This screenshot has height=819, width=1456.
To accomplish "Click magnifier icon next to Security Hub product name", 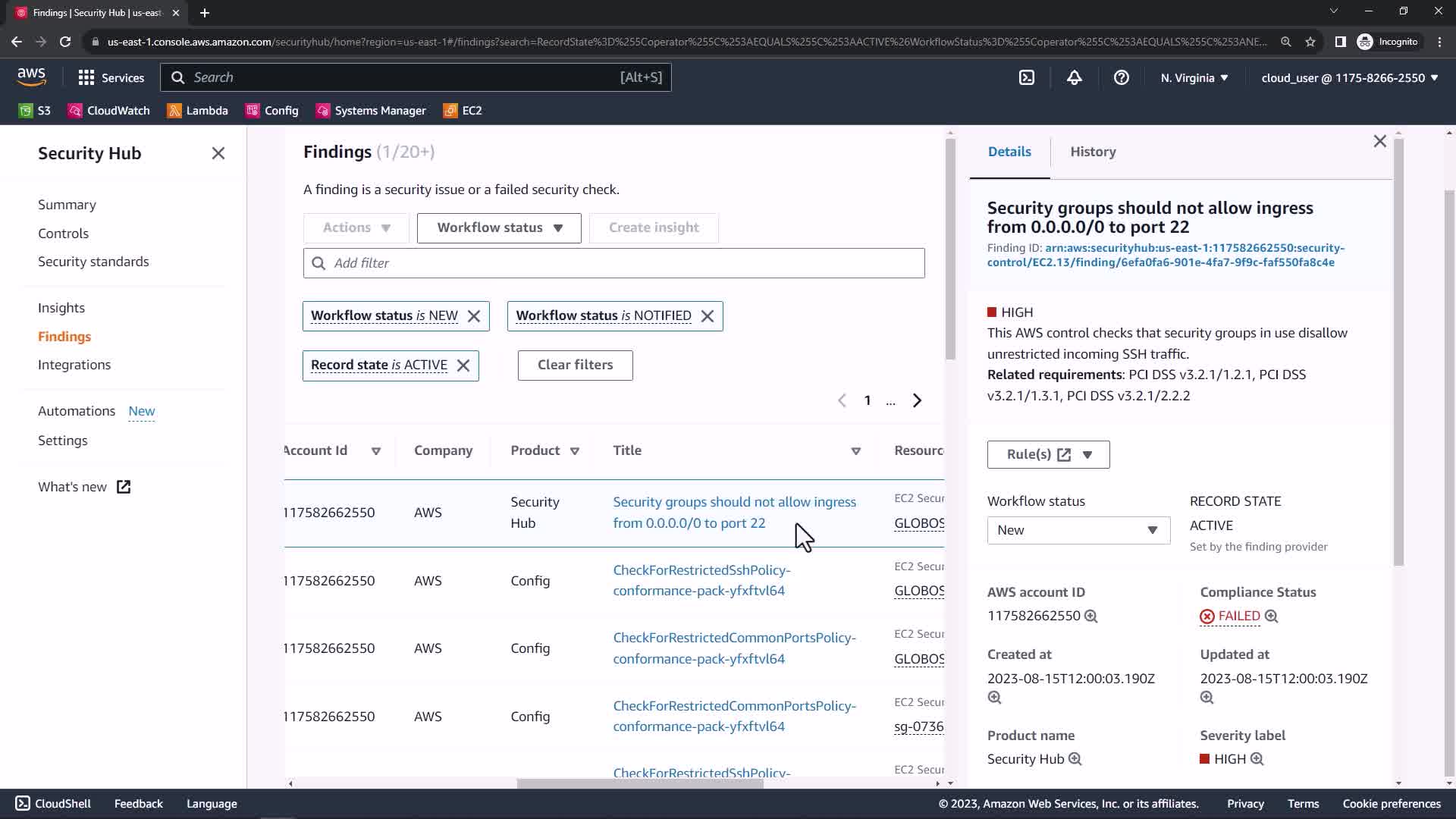I will [x=1075, y=759].
